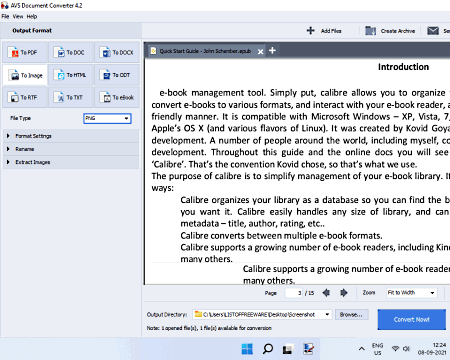
Task: Select the To eBook output format
Action: 117,97
